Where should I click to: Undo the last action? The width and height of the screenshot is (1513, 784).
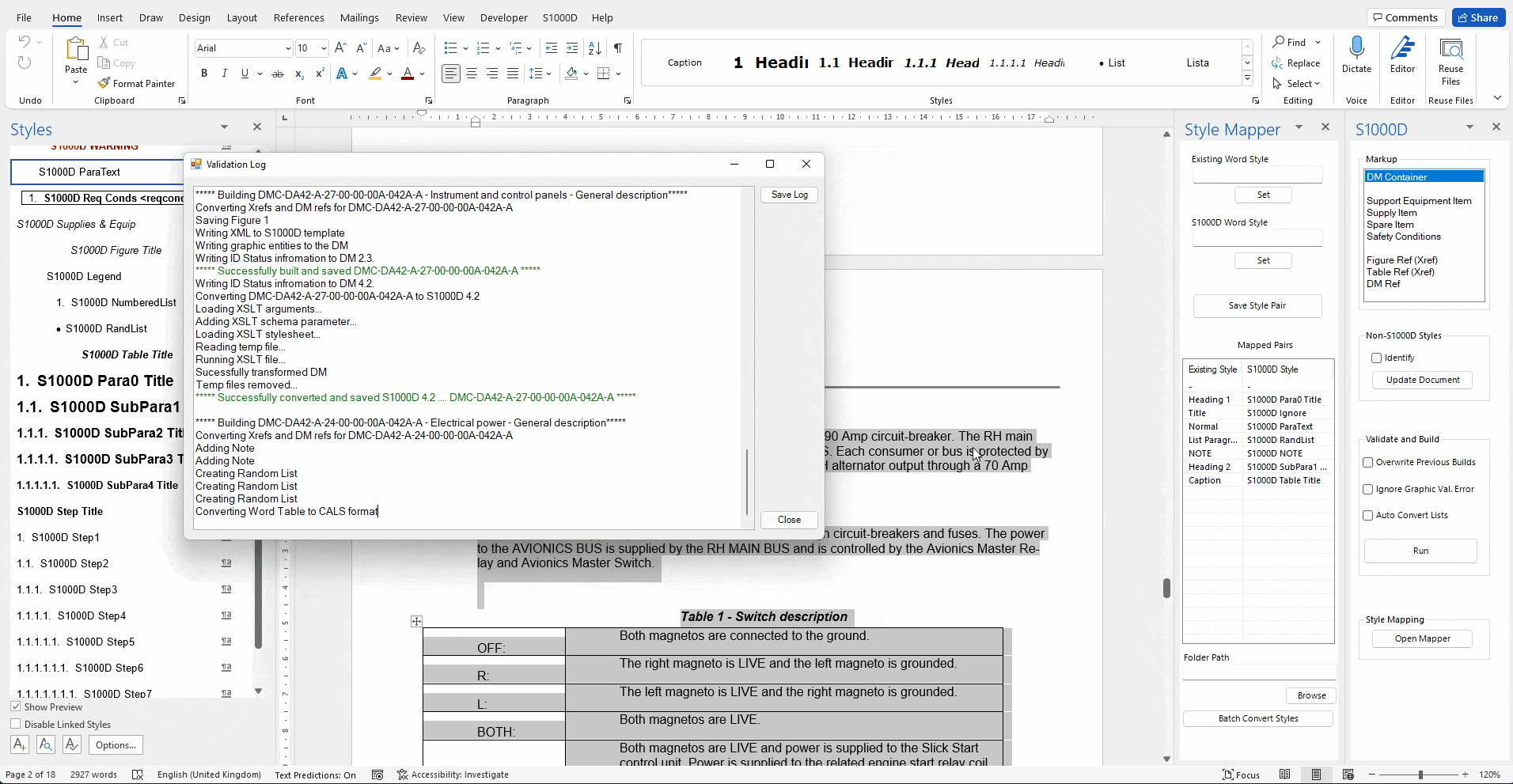coord(25,42)
